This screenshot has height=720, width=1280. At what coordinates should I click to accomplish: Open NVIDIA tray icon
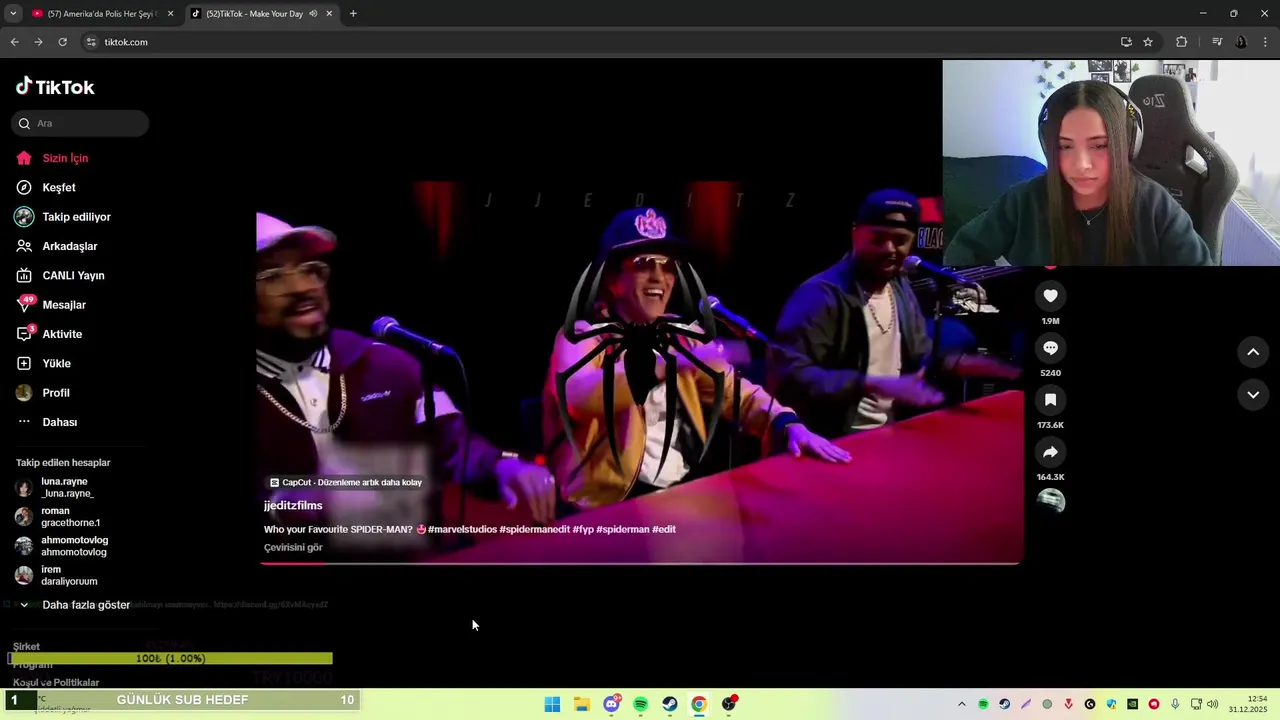(1132, 704)
